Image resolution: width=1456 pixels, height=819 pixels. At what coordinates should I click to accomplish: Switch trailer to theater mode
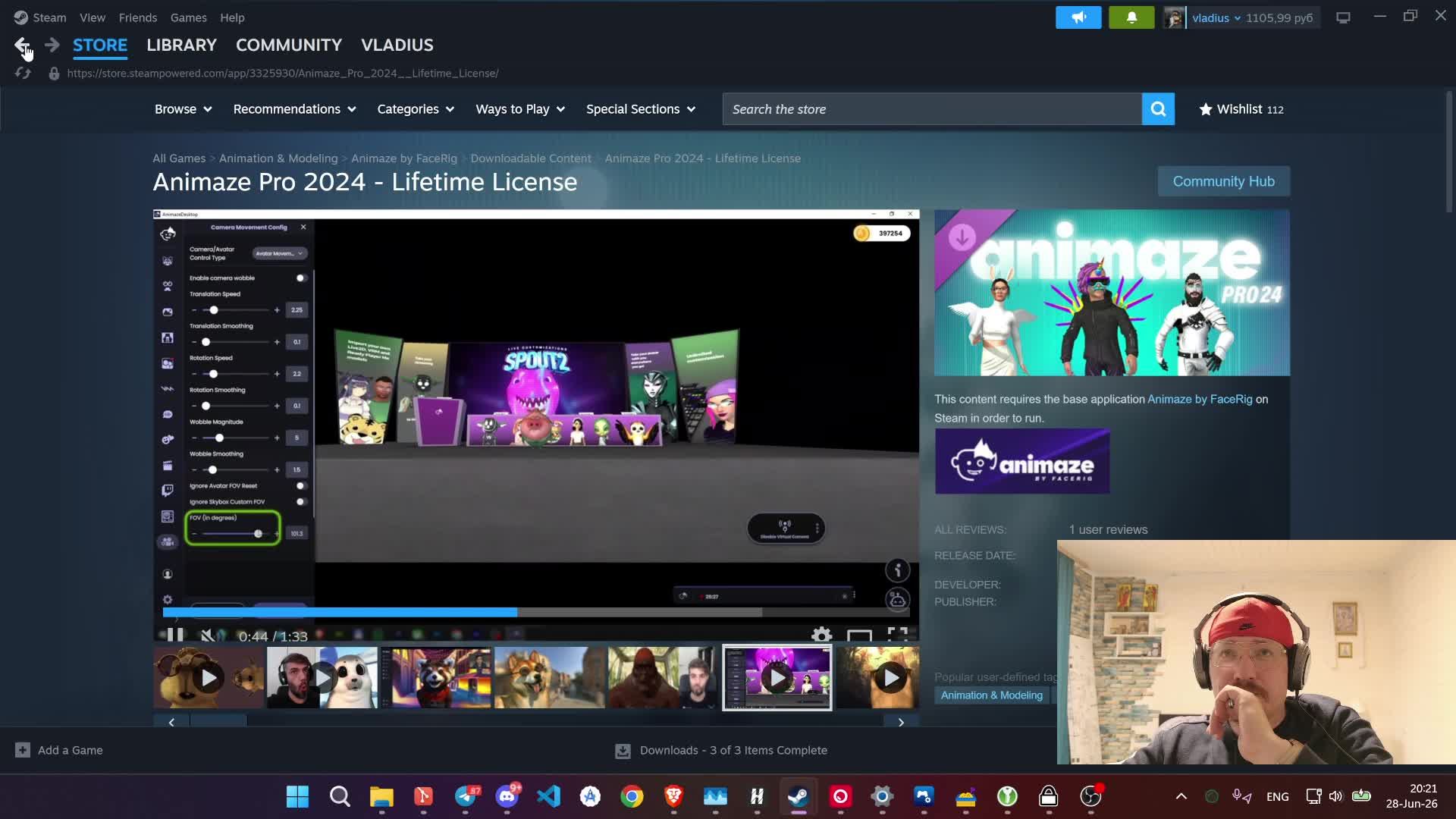(x=859, y=635)
